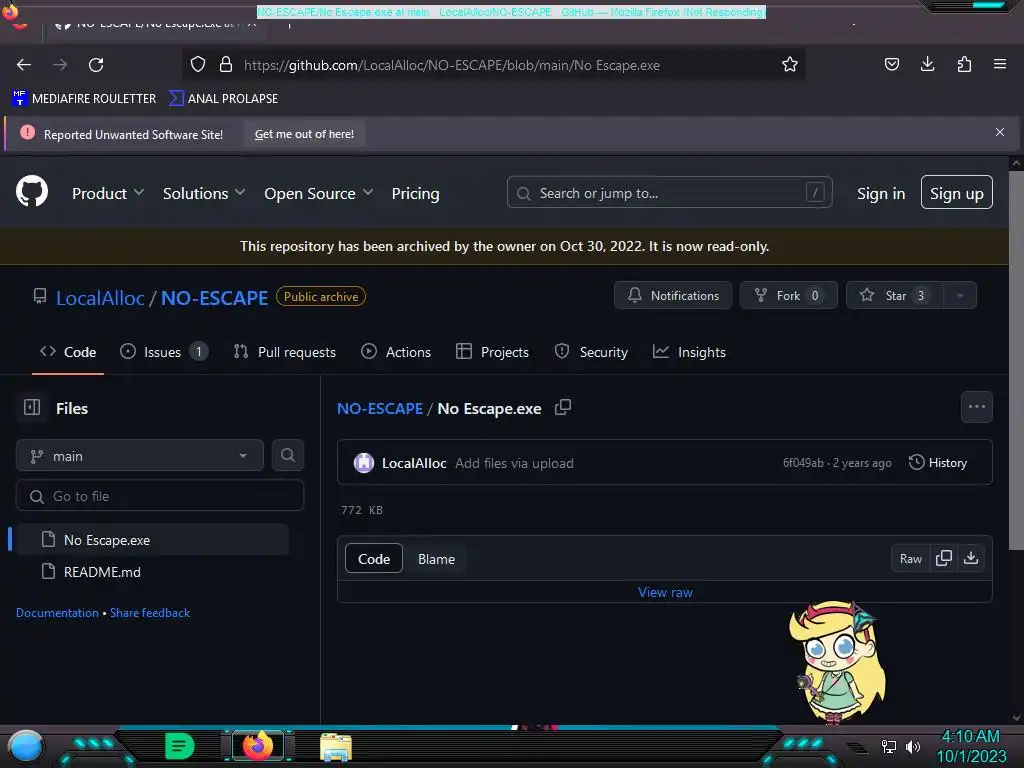
Task: Open the network tray icon
Action: [x=889, y=746]
